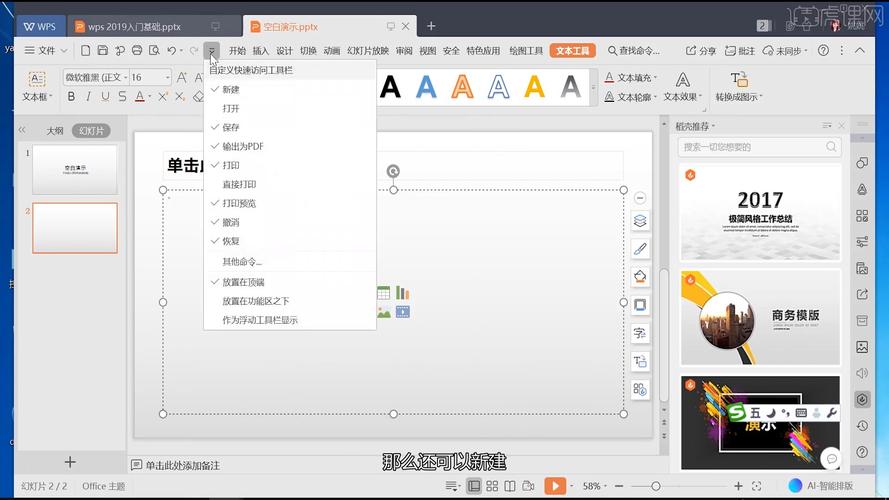889x500 pixels.
Task: Apply the yellow text style A preset
Action: point(535,87)
